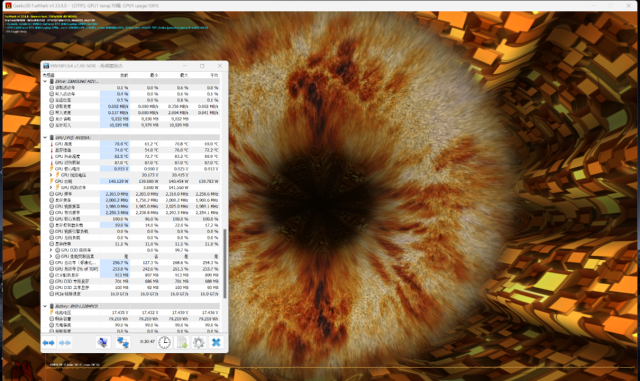
Task: Open sensor settings via the gear icon
Action: tap(199, 342)
